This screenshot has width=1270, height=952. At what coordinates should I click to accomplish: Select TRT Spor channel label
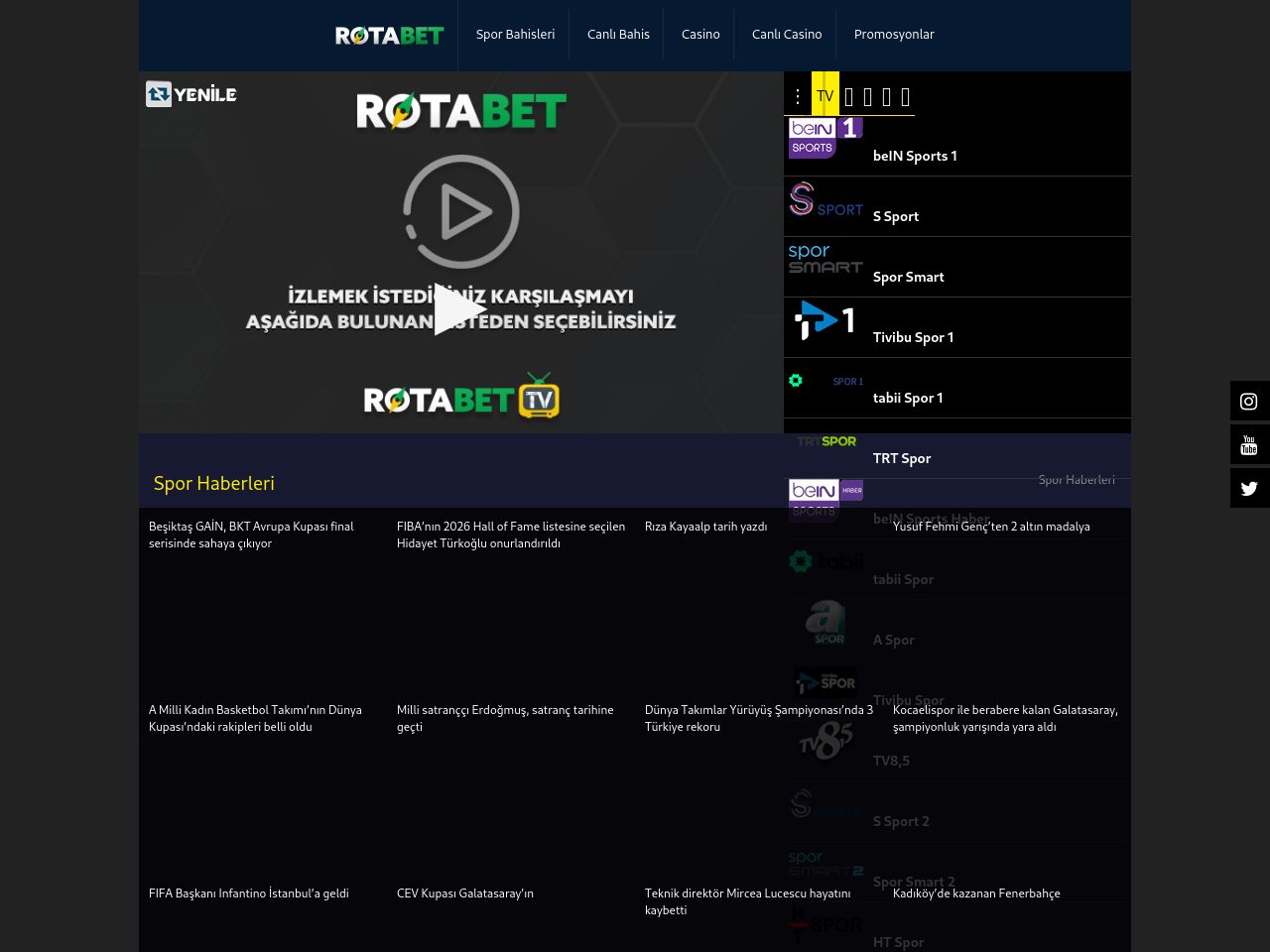click(x=902, y=459)
